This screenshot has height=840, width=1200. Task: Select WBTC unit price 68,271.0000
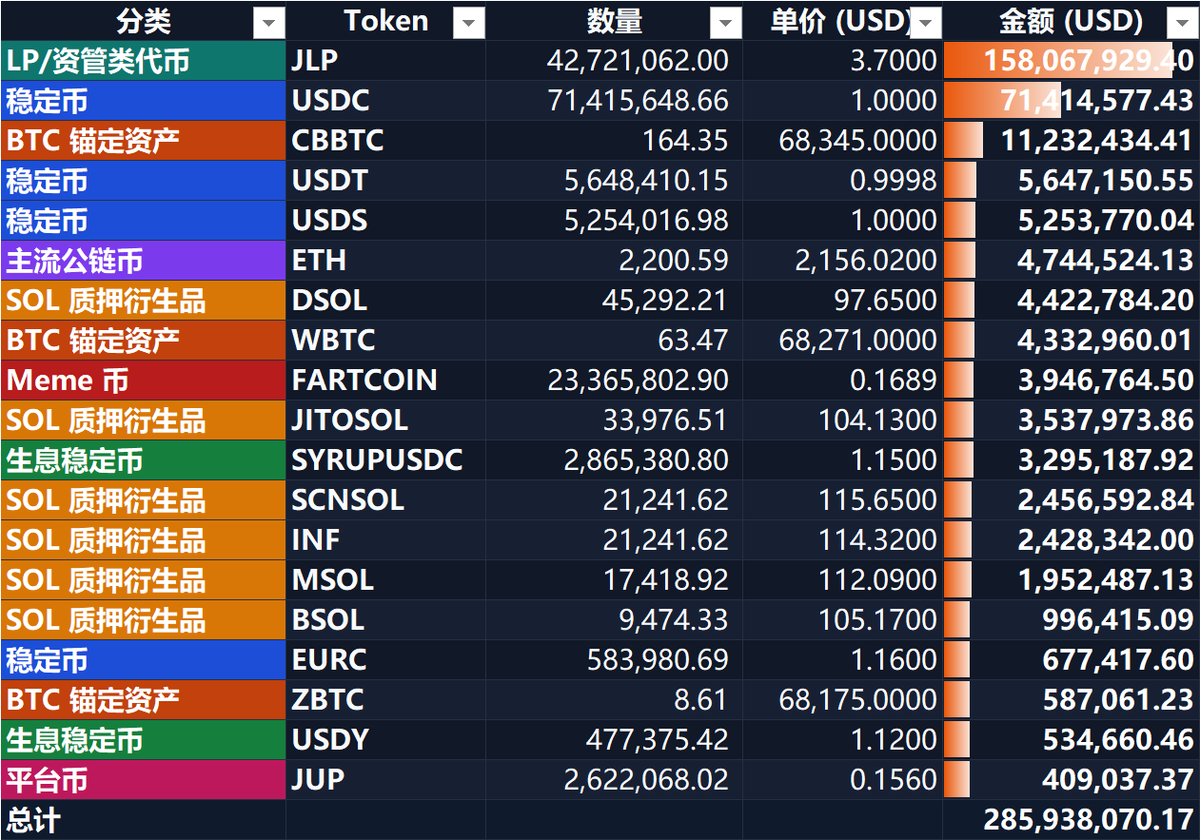pyautogui.click(x=843, y=340)
